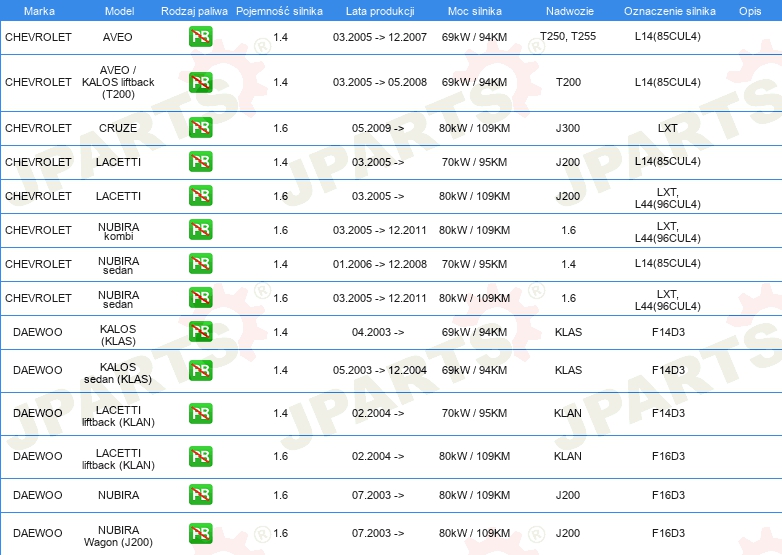This screenshot has width=782, height=555.
Task: Select the Oznaczenie silnika header
Action: pos(669,10)
